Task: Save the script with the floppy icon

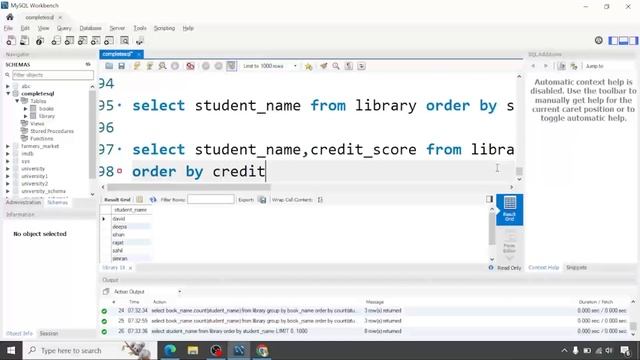Action: [121, 66]
